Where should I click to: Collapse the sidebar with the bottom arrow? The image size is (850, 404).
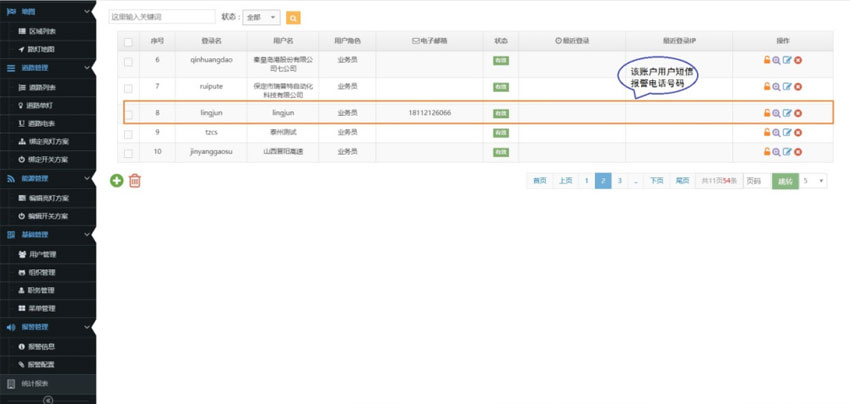coord(47,399)
